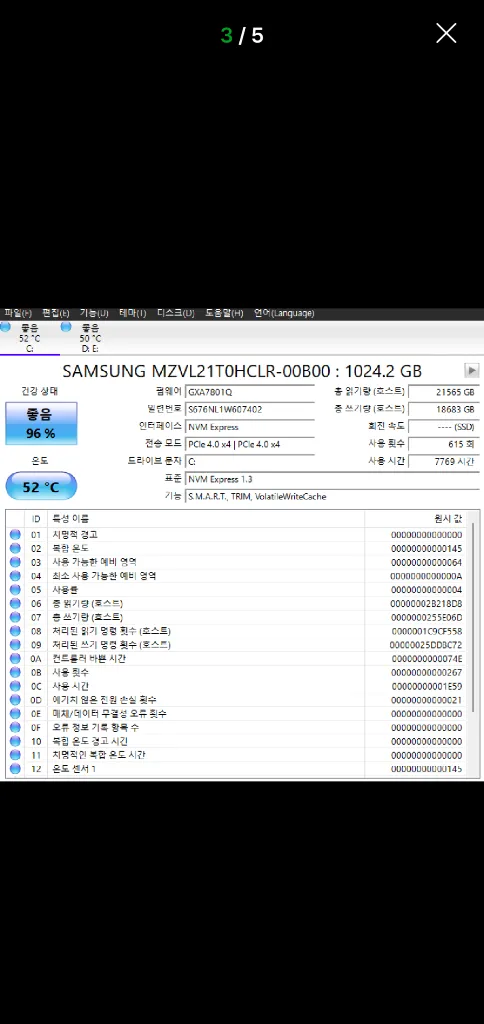The image size is (484, 1024).
Task: Select raw value 0000000255E06D
Action: 426,617
